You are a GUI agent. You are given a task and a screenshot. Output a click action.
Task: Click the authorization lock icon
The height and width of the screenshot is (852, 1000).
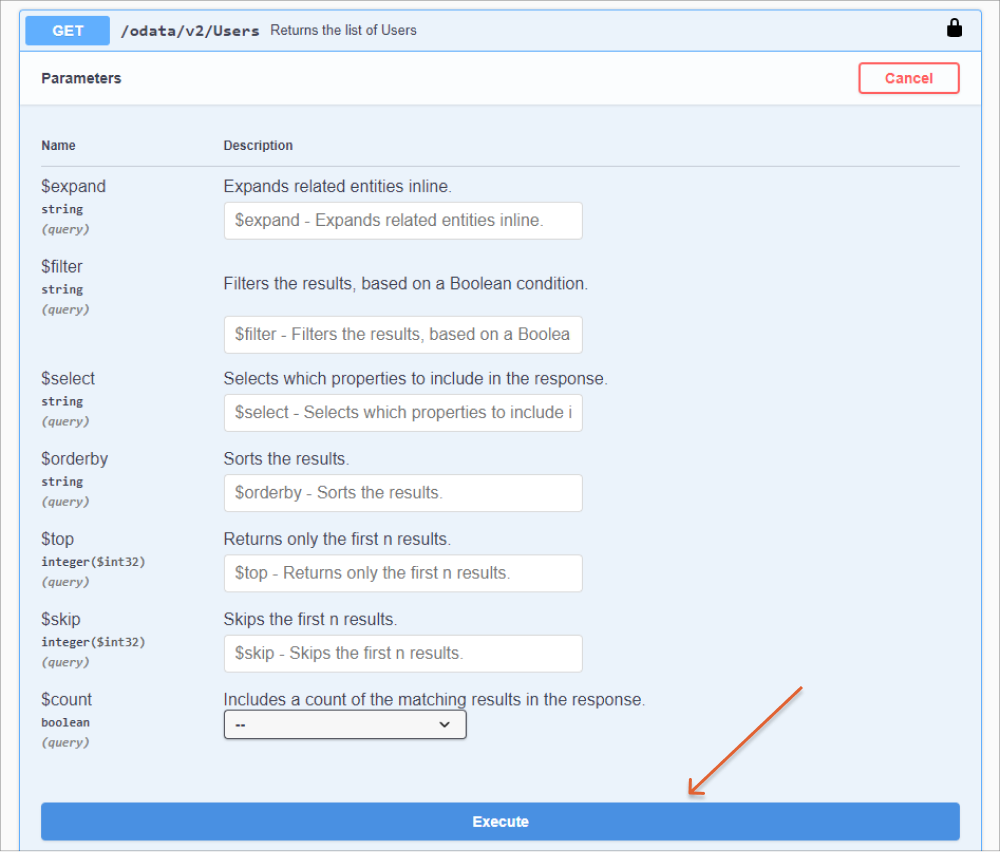(x=954, y=29)
